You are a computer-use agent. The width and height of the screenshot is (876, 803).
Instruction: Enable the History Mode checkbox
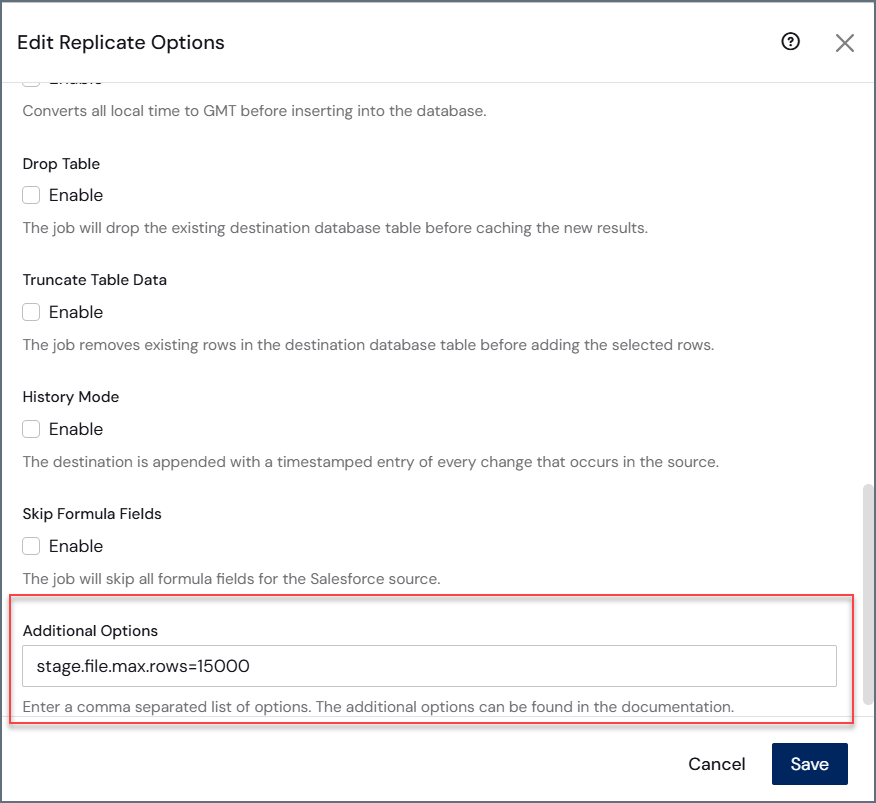pyautogui.click(x=31, y=429)
